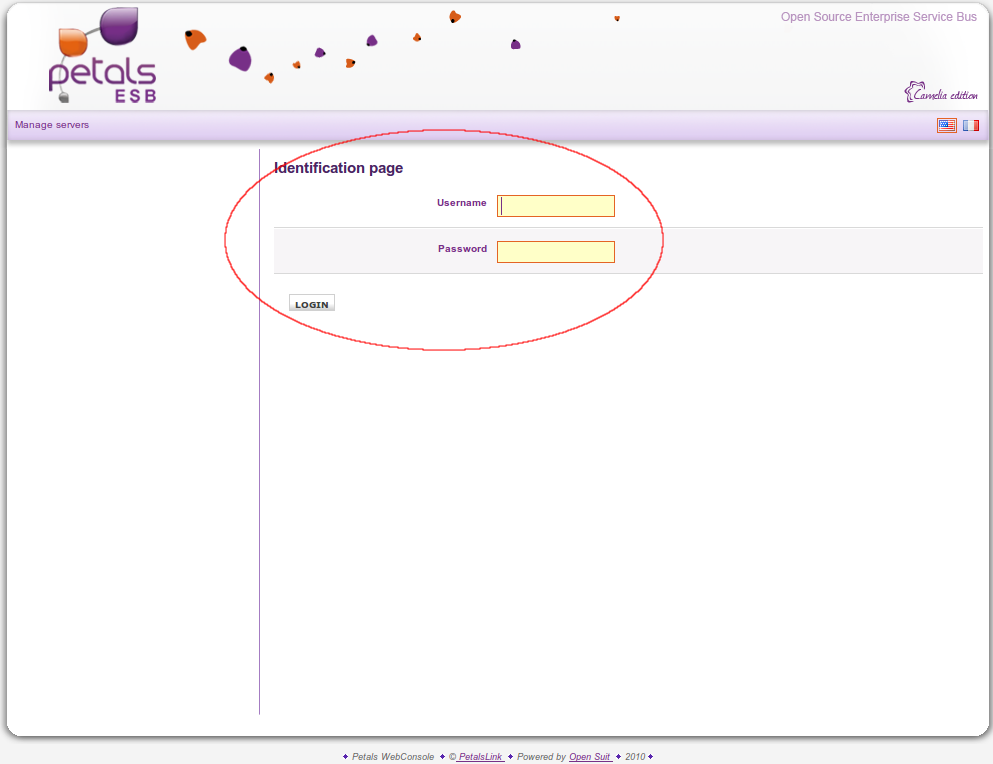Open the Open Suit footer link
Screen dimensions: 993x764
point(590,757)
